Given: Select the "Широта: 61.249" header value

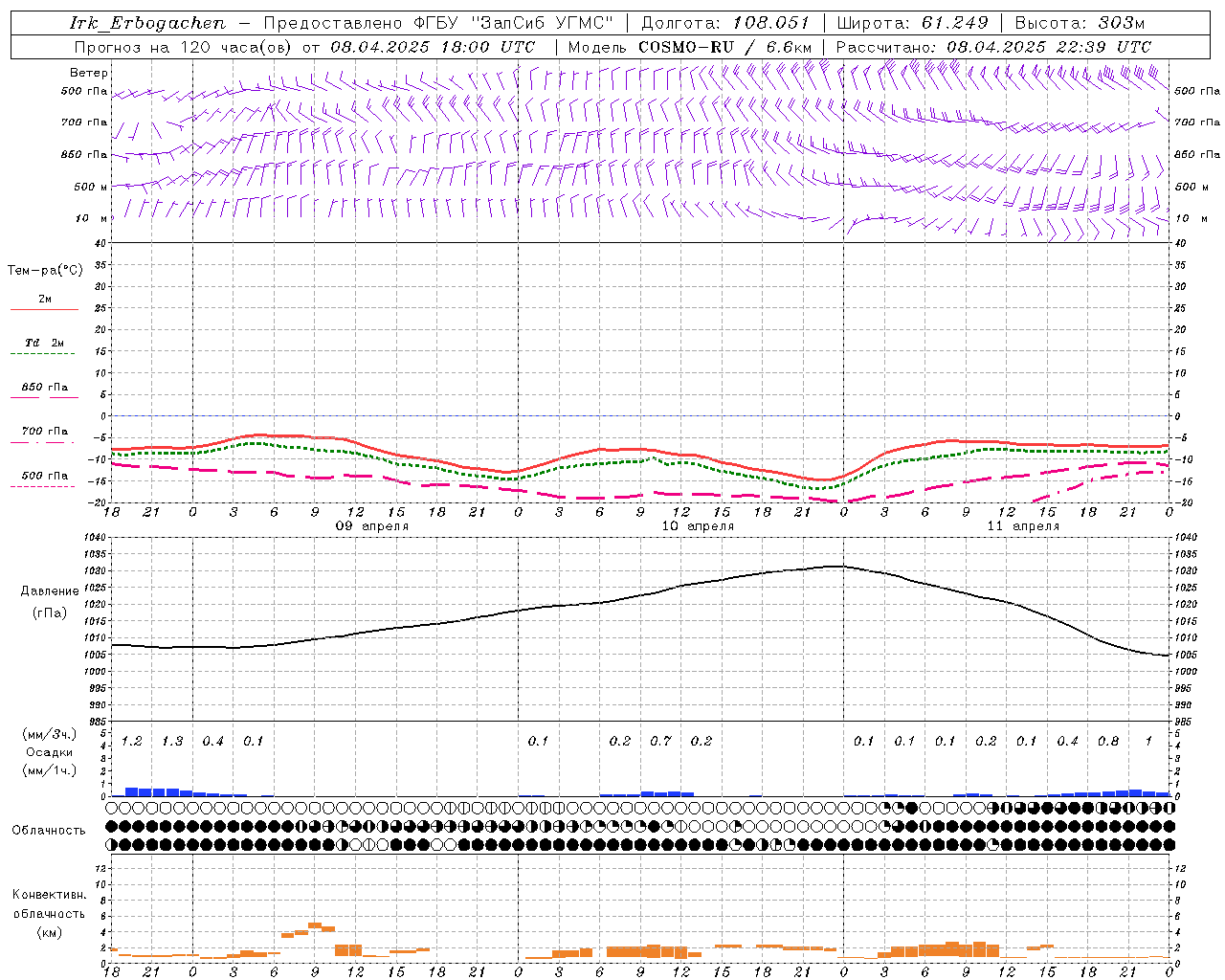Looking at the screenshot, I should click(912, 23).
